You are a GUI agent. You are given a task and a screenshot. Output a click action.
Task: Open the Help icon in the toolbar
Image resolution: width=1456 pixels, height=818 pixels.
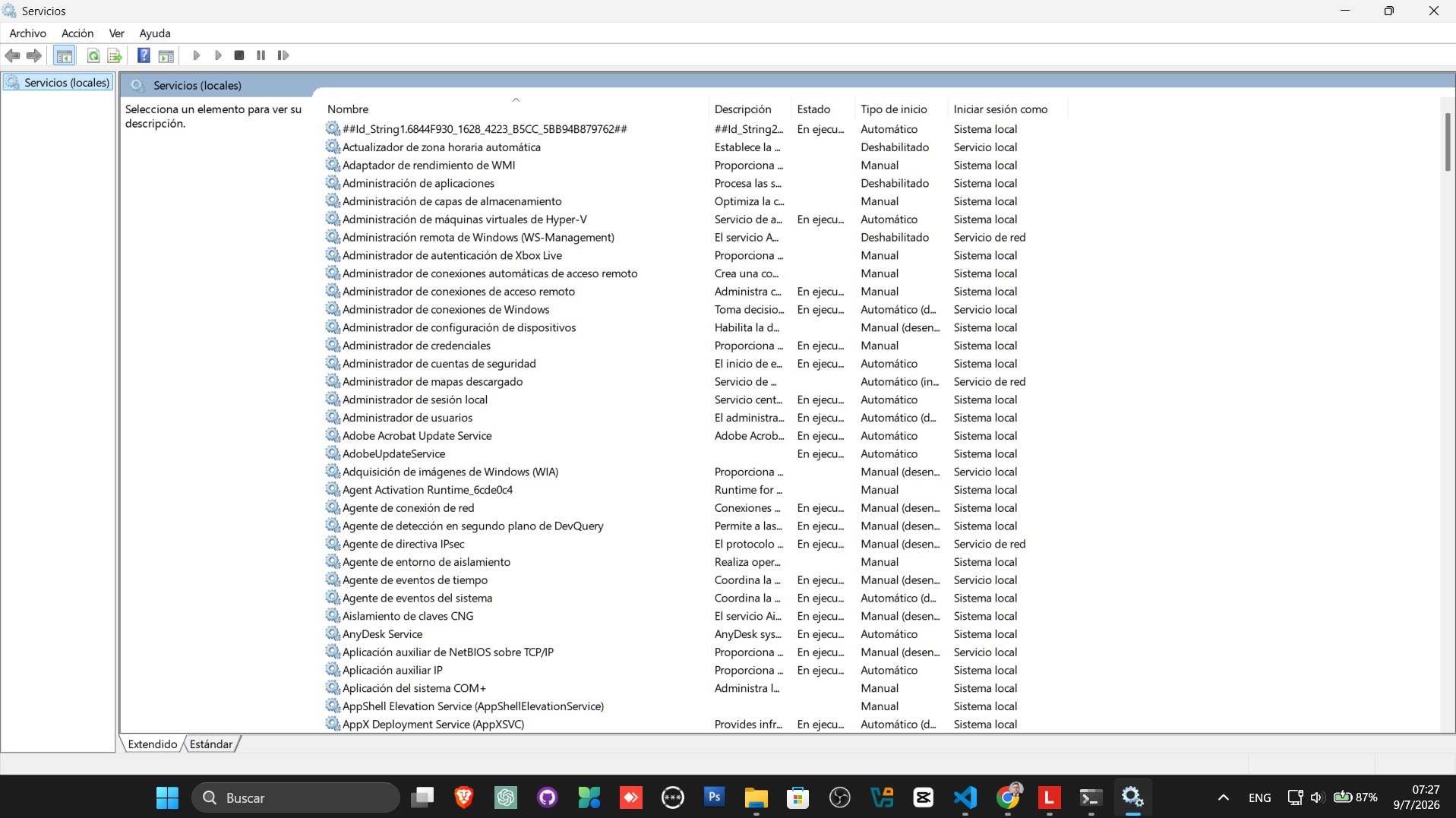point(144,55)
